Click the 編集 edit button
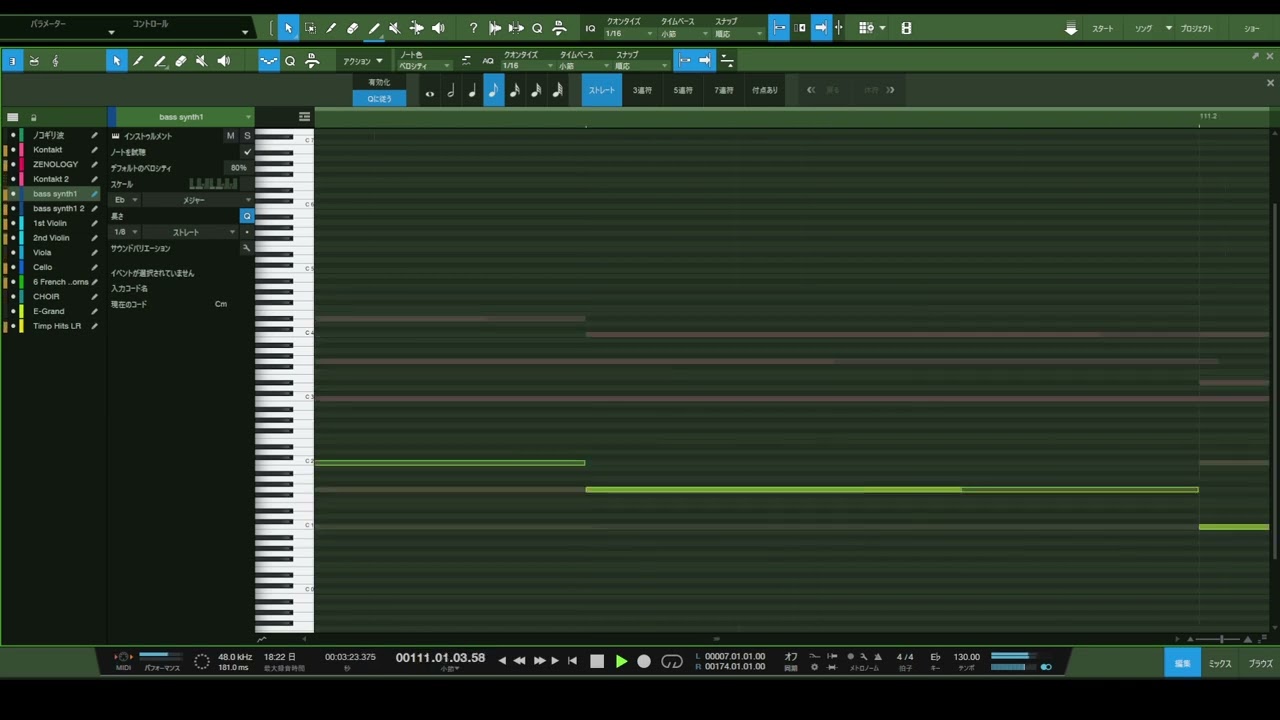This screenshot has width=1280, height=720. (x=1182, y=663)
